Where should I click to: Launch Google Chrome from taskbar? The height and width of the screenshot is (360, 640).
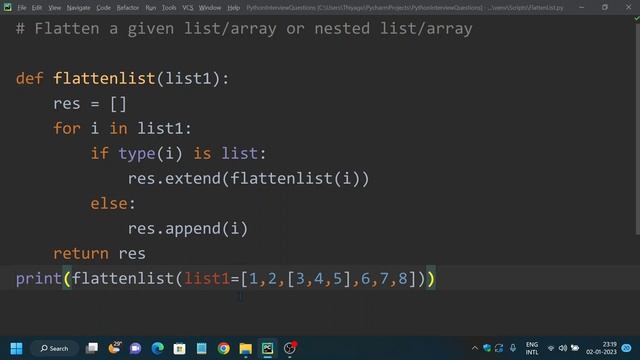click(223, 348)
